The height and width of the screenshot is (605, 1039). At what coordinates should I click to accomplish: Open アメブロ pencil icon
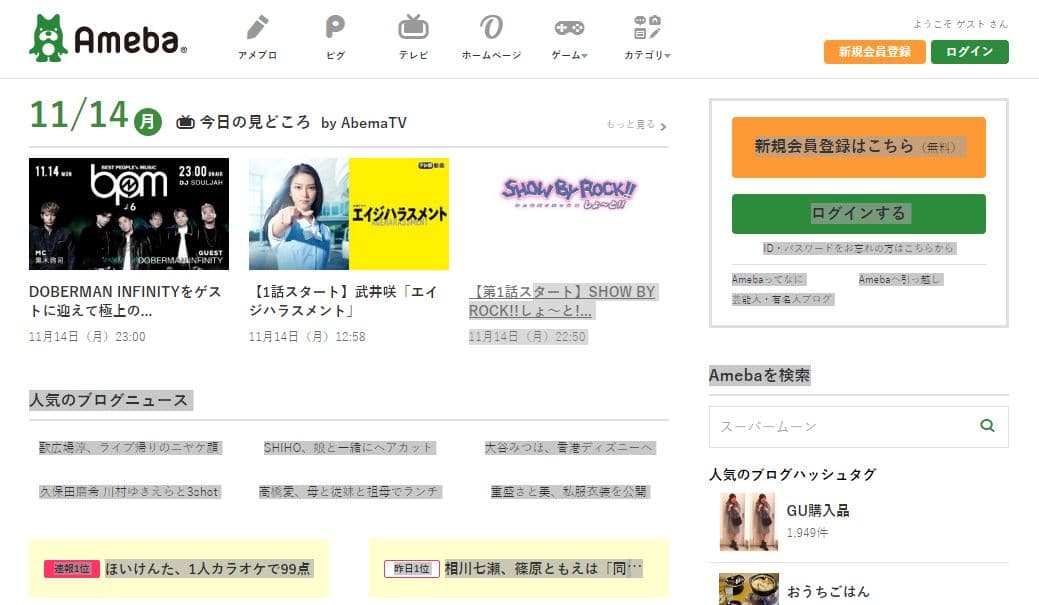click(x=257, y=27)
